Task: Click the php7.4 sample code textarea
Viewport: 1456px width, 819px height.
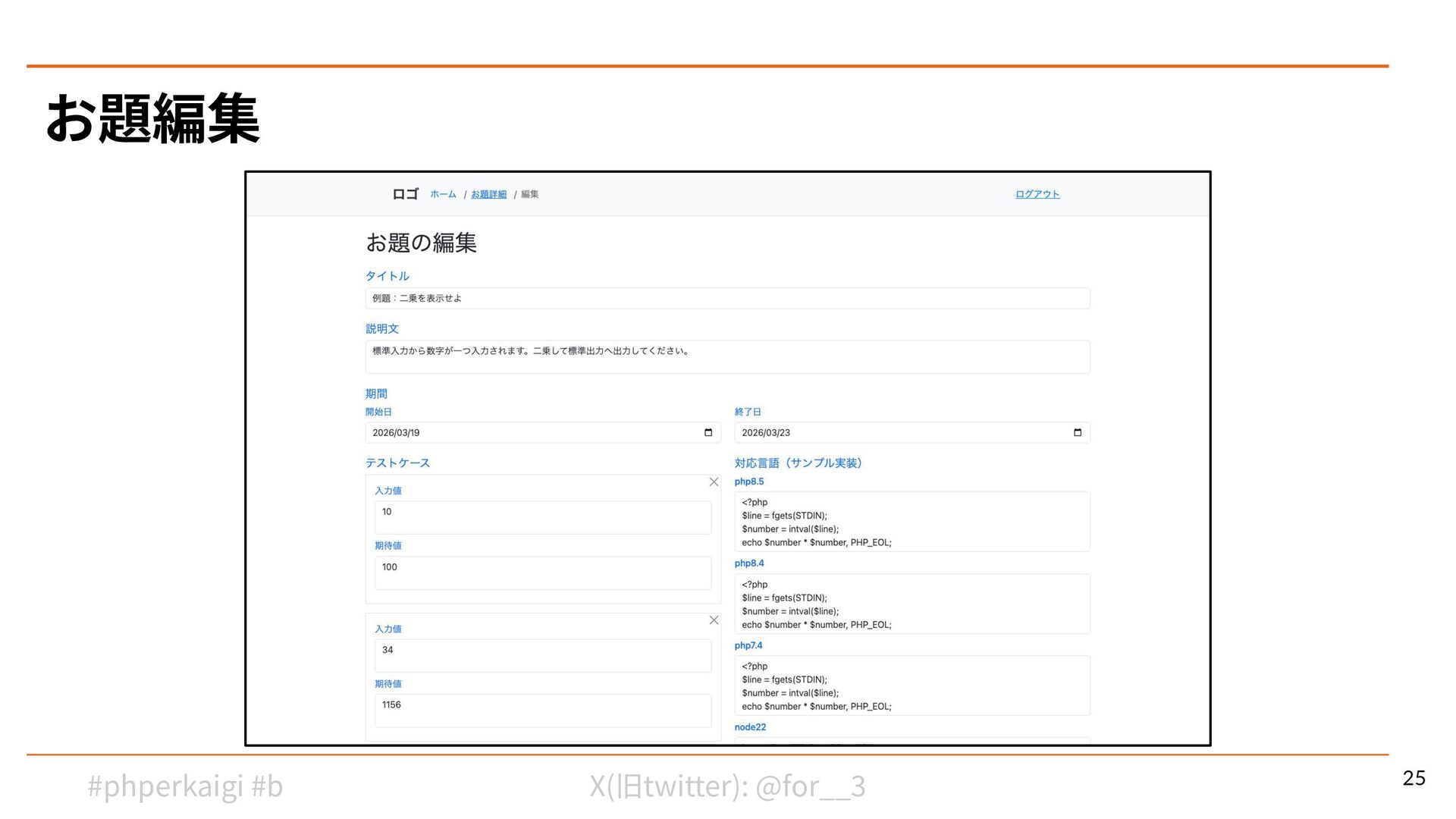Action: [x=912, y=686]
